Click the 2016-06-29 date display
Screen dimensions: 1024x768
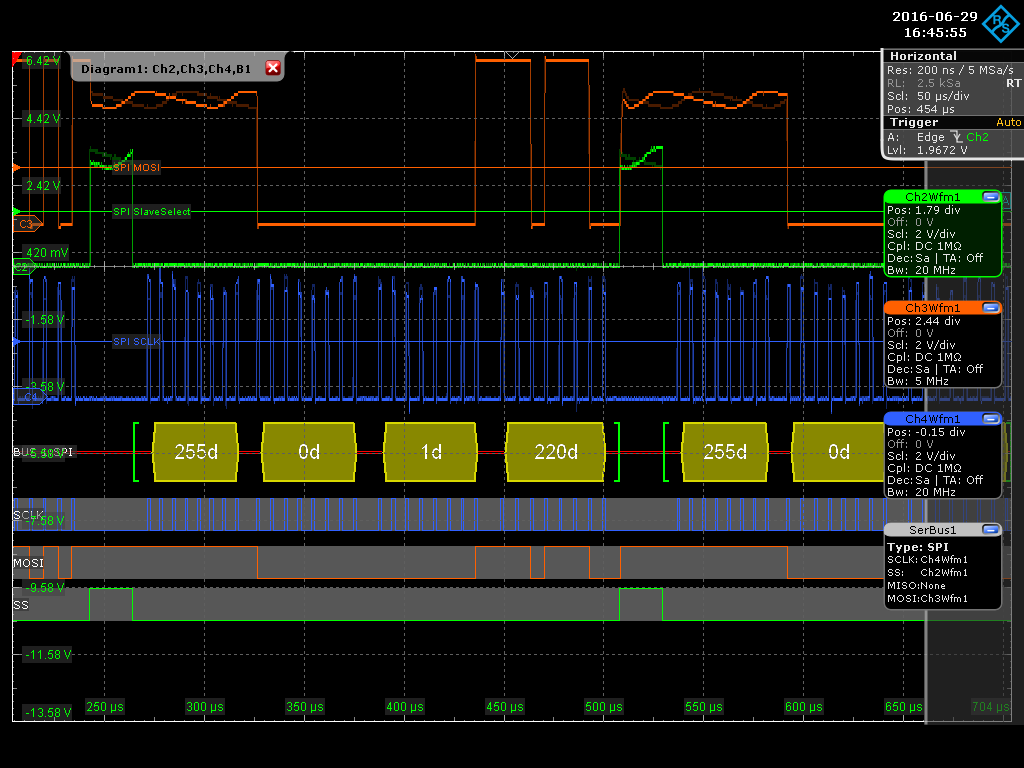pyautogui.click(x=935, y=17)
